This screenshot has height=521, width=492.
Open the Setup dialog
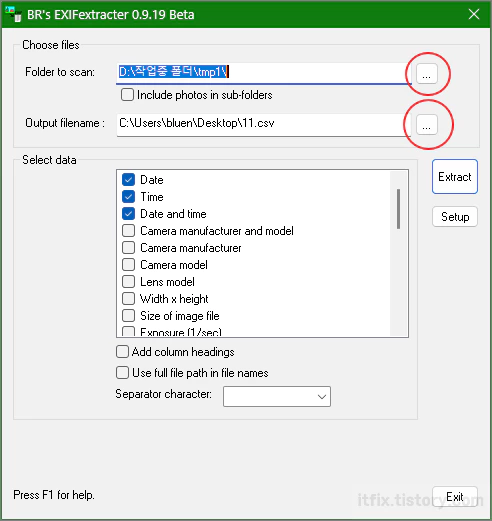(x=455, y=217)
